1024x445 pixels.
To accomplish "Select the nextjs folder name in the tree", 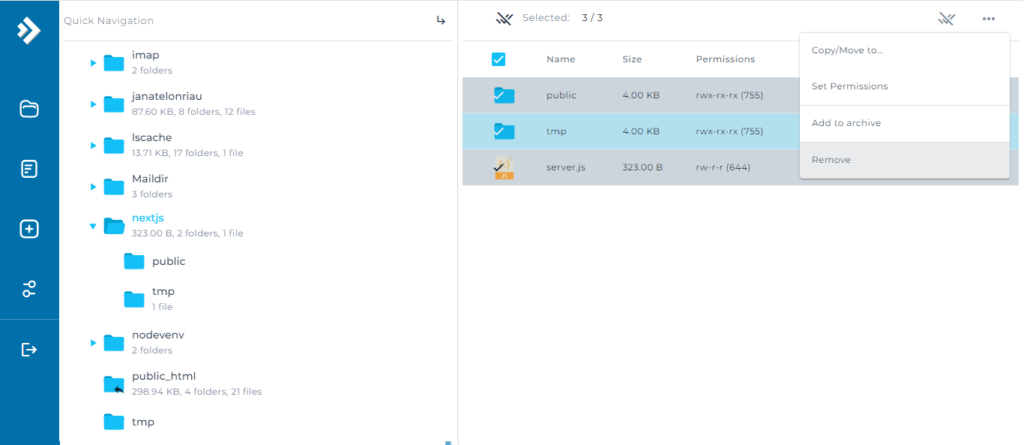I will click(148, 218).
